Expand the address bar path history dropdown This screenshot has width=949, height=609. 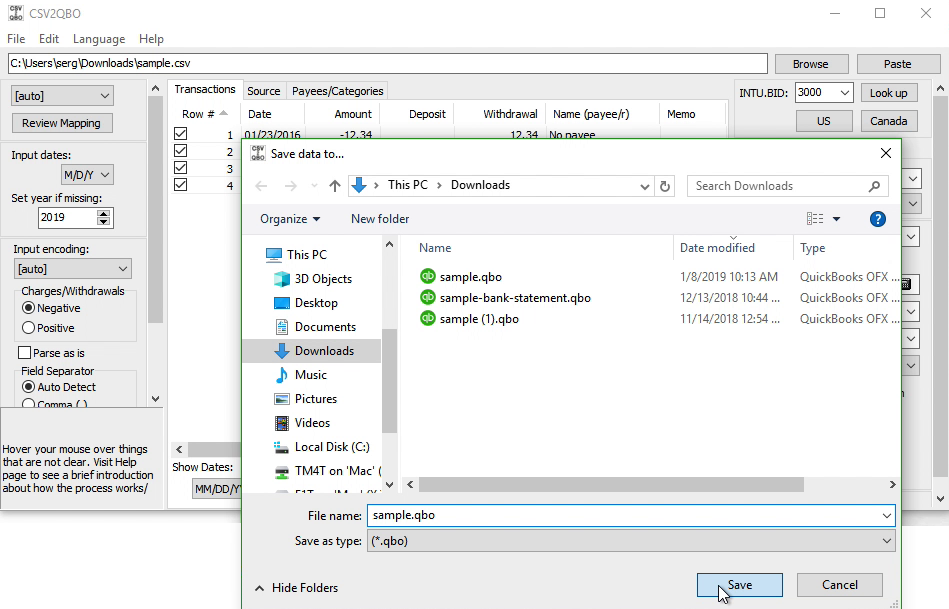coord(645,186)
